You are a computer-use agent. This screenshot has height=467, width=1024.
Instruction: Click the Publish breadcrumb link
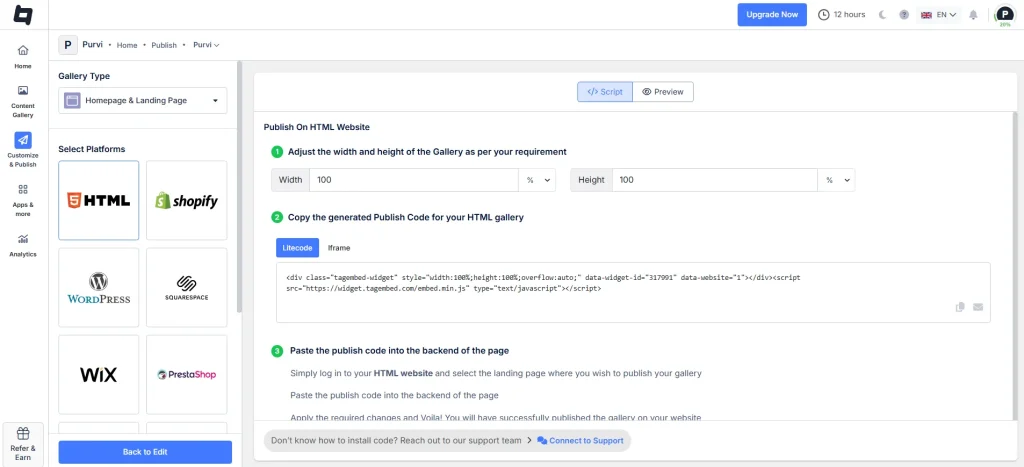tap(164, 45)
